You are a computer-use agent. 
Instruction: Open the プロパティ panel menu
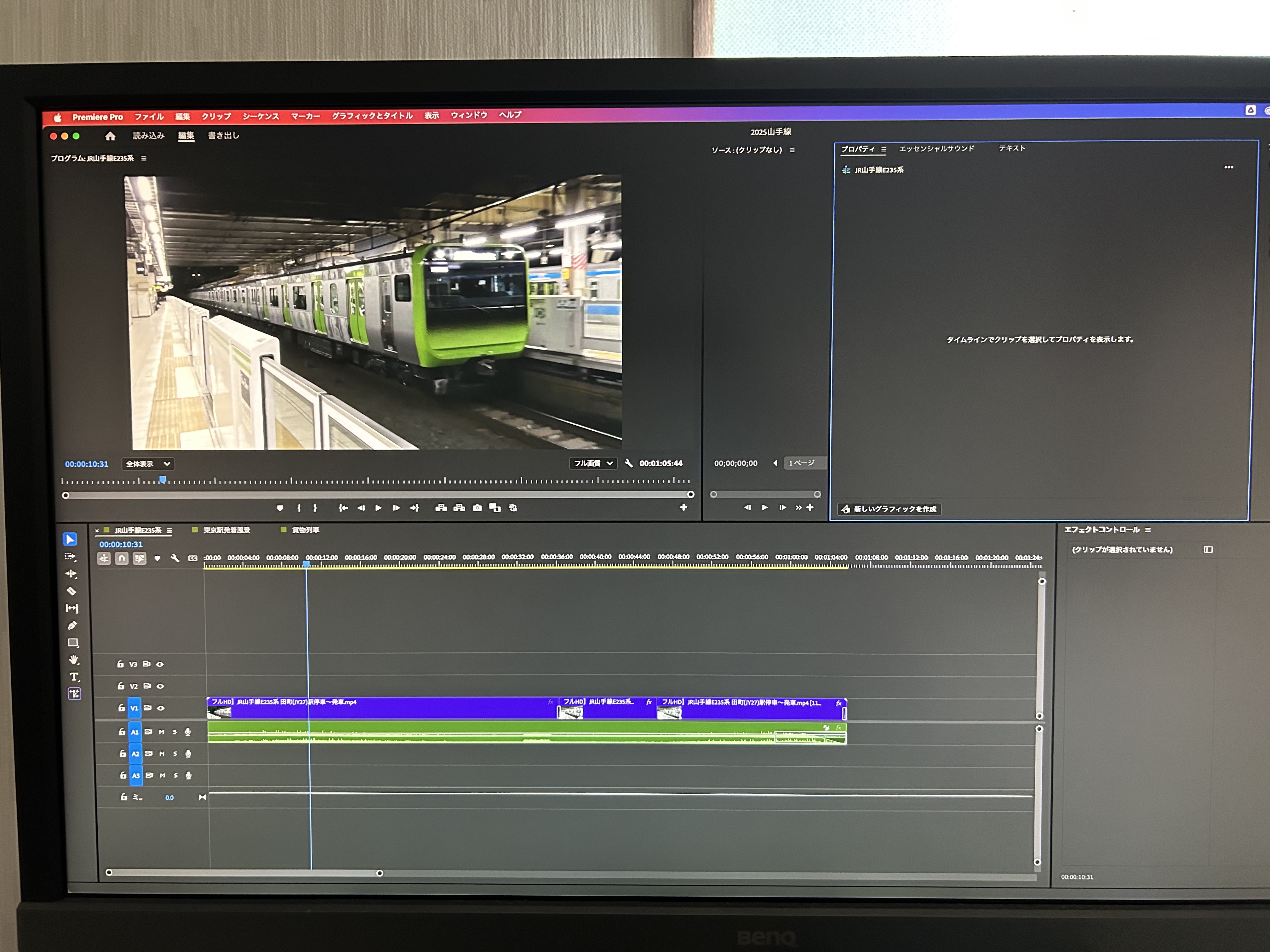click(x=884, y=149)
